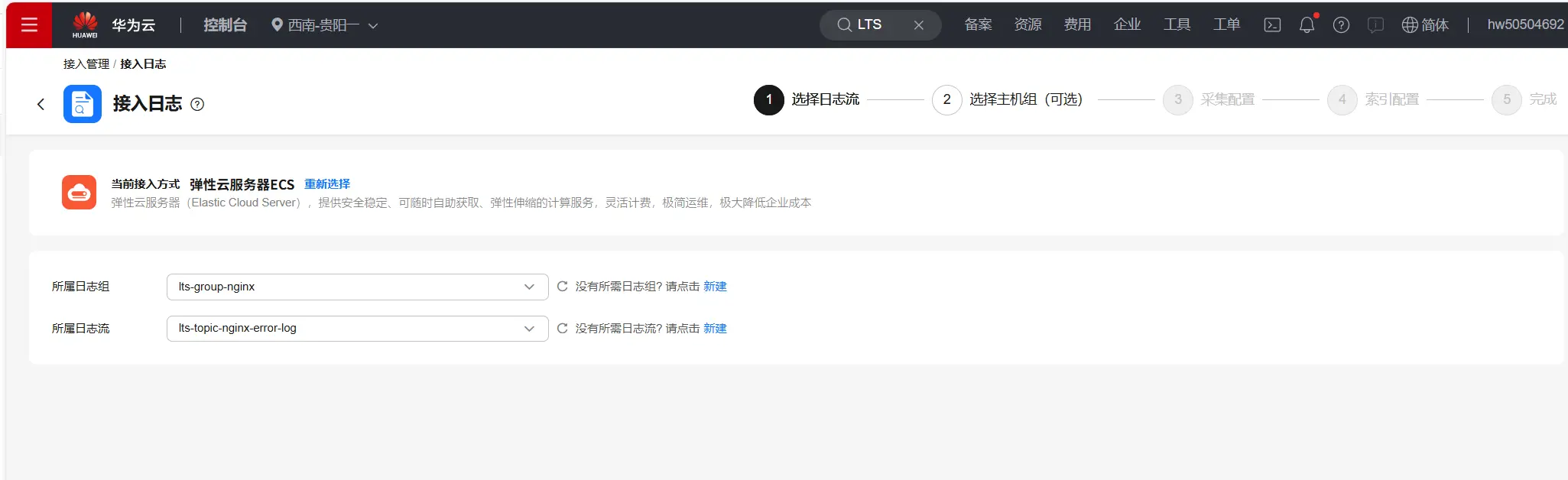Go to 接入管理 in breadcrumb

86,64
